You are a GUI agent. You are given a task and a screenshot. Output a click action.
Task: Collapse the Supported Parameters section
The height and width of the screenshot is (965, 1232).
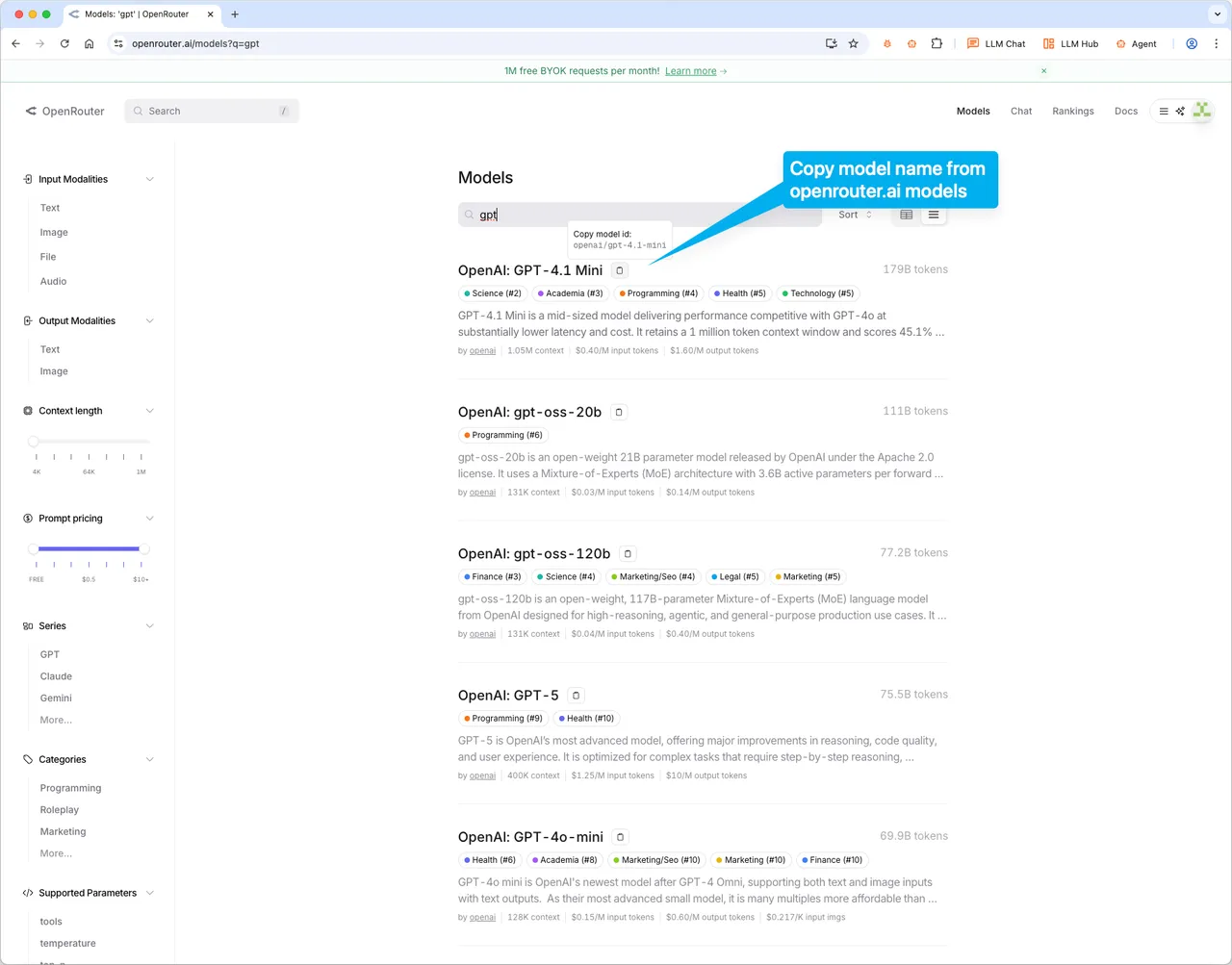149,894
